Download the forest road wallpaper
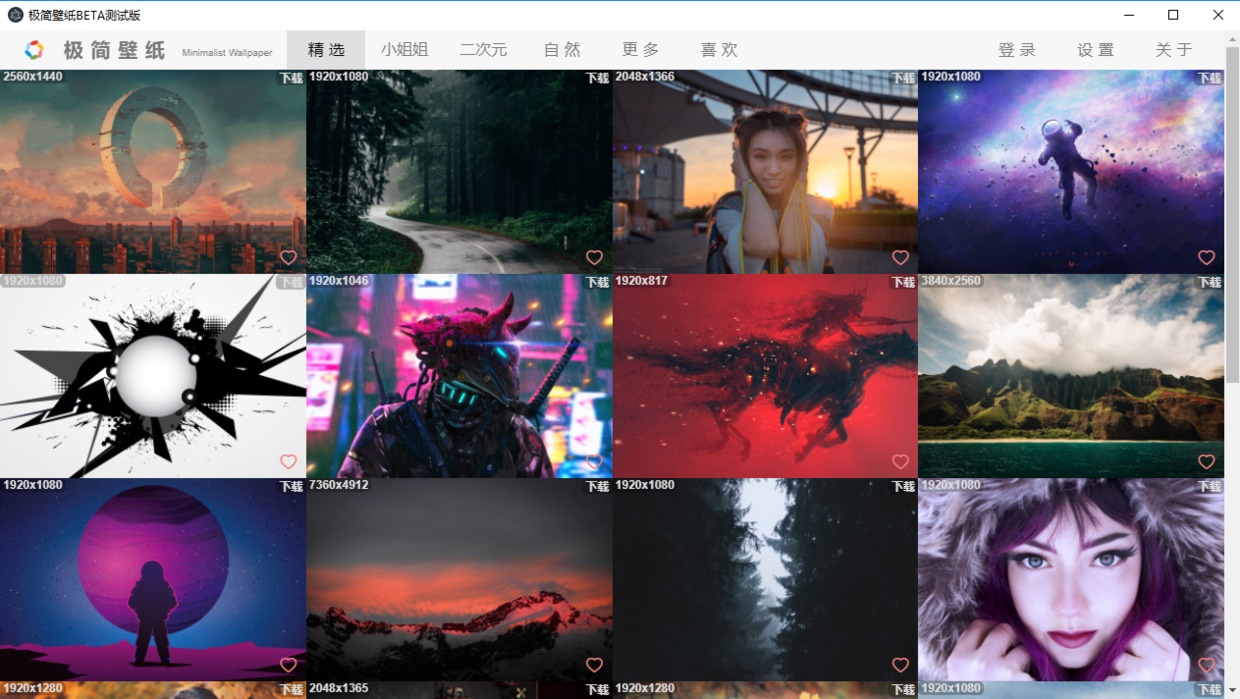Screen dimensions: 1240x699 point(597,78)
